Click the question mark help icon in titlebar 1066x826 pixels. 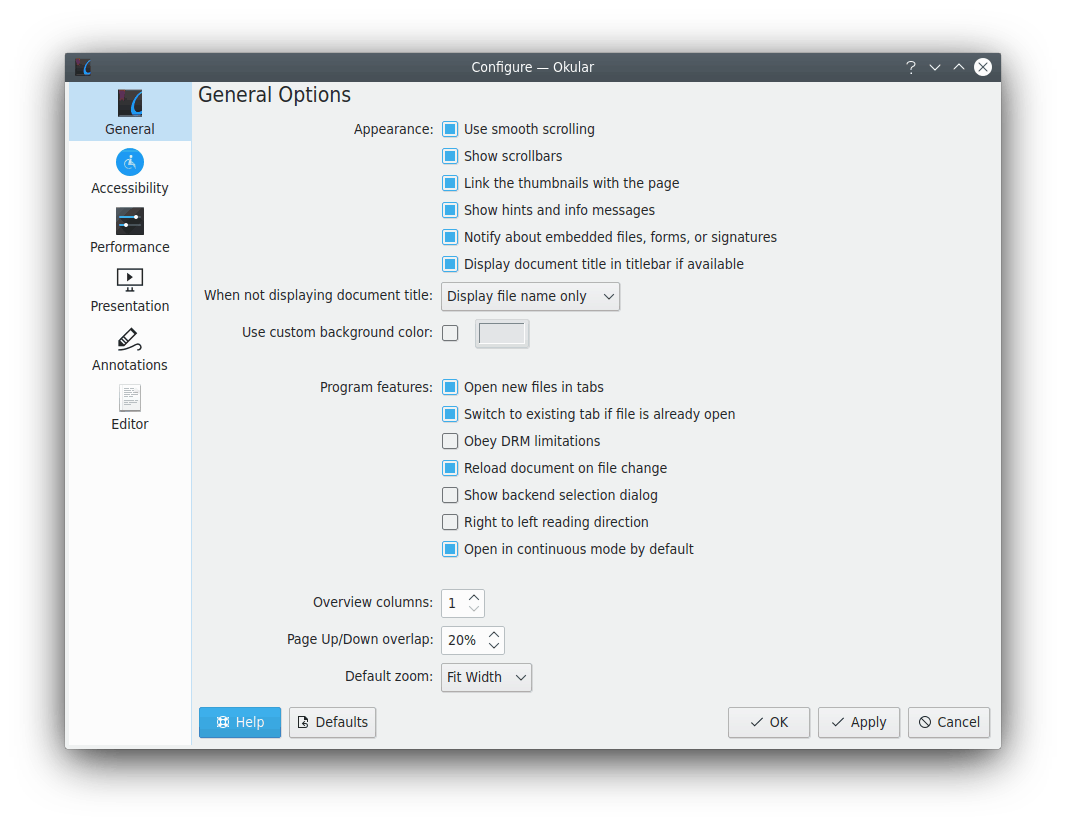910,67
